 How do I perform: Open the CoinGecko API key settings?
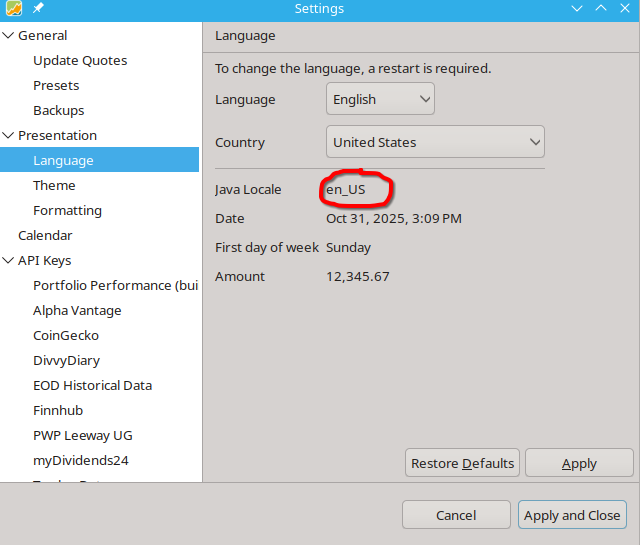[x=66, y=336]
